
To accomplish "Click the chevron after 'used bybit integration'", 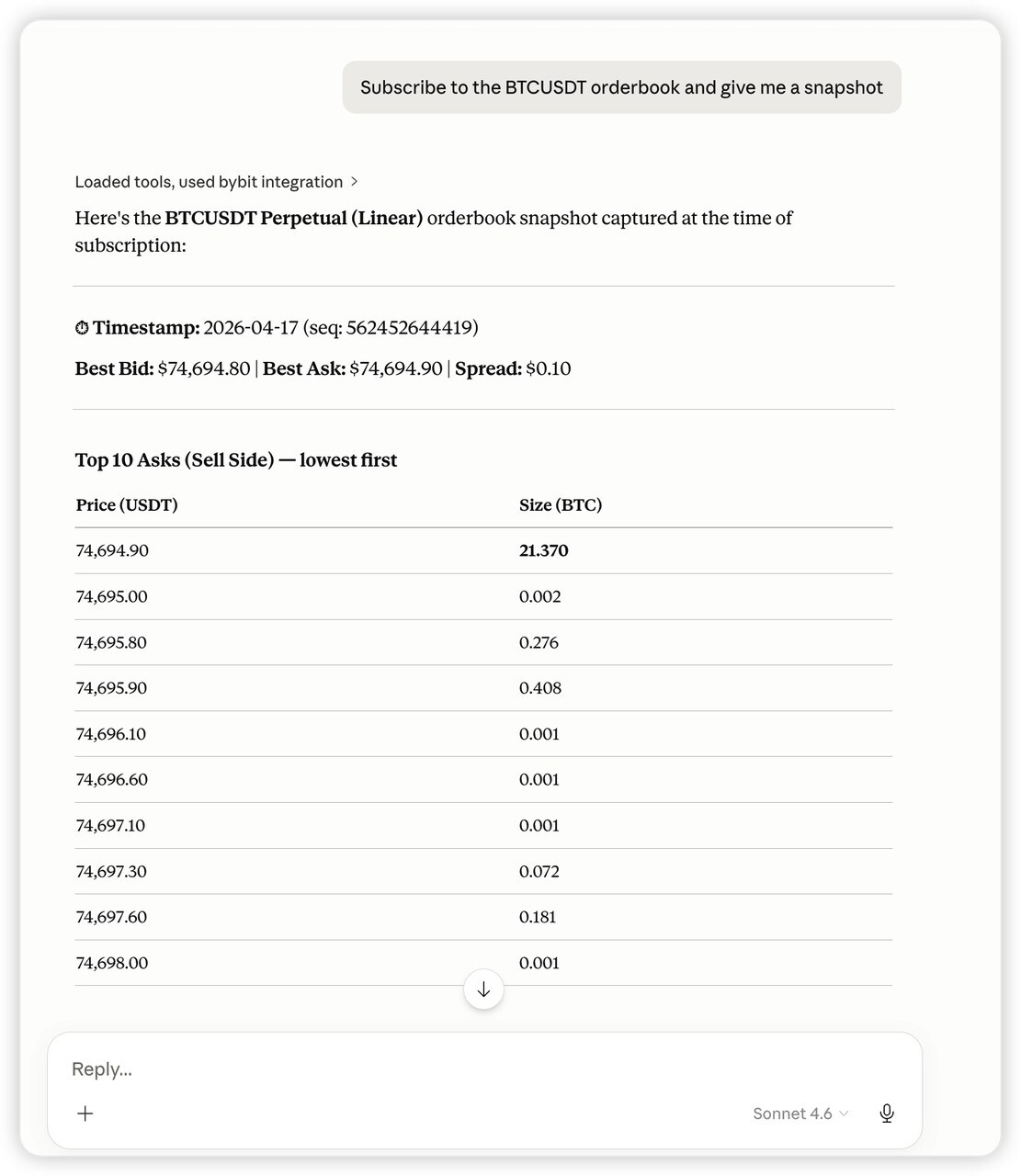I will pyautogui.click(x=354, y=181).
